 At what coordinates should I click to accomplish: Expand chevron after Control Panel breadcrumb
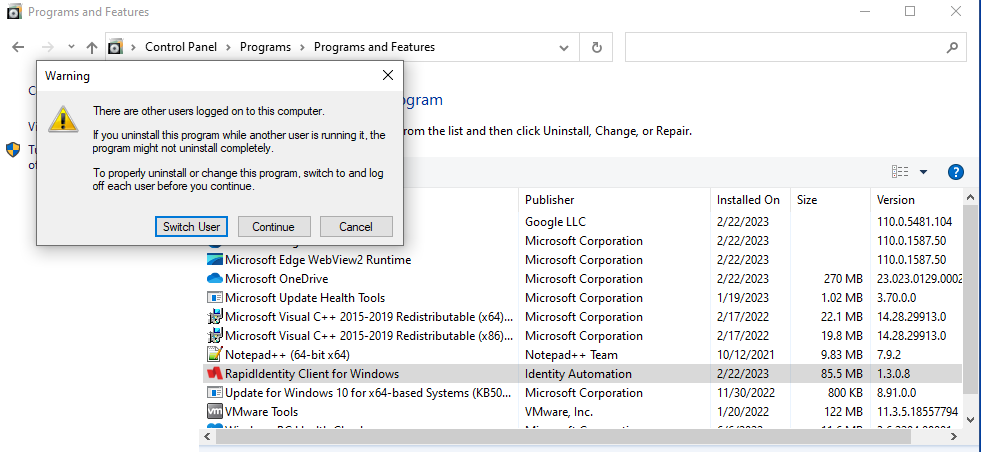(228, 47)
